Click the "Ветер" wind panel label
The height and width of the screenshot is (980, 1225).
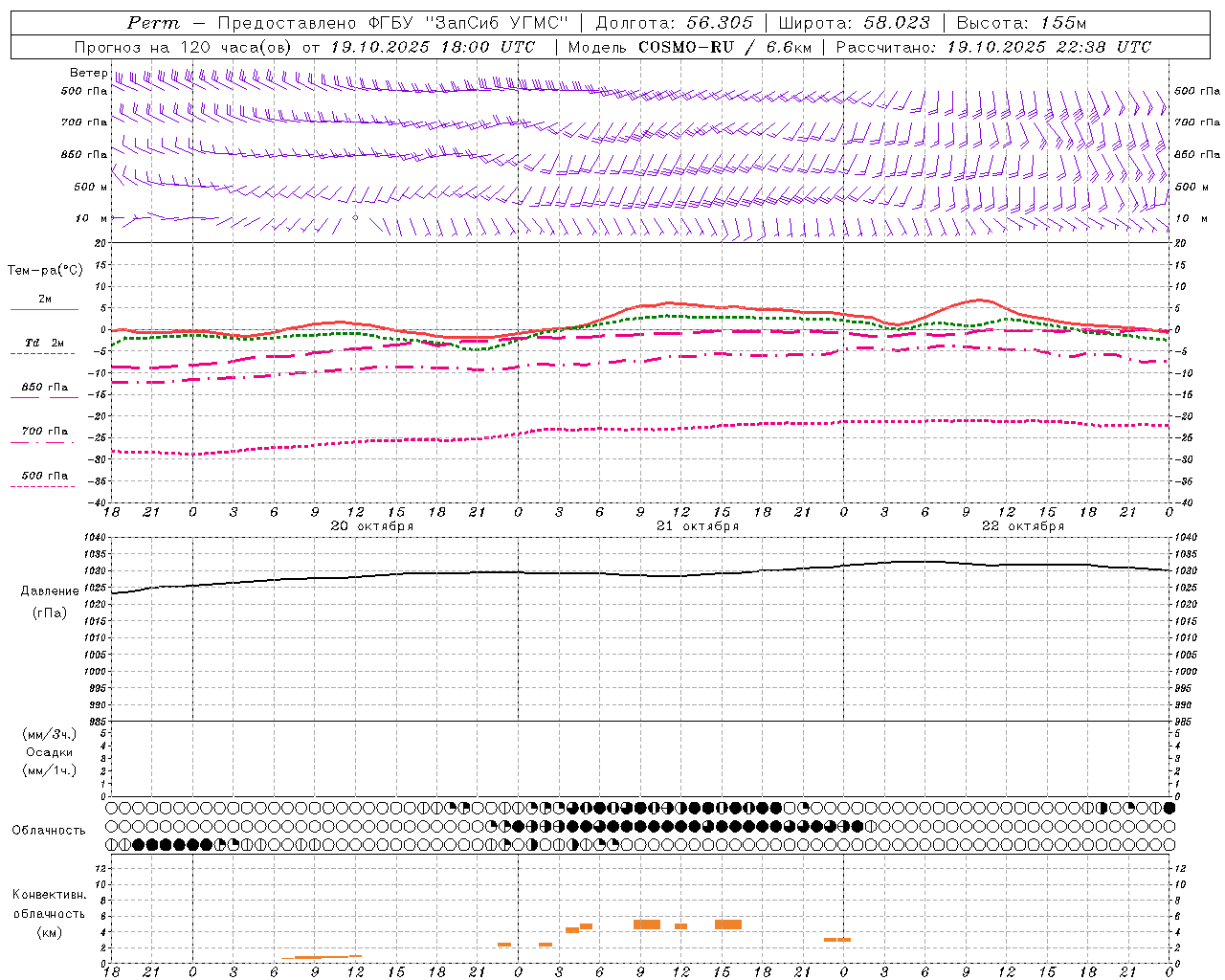coord(88,73)
